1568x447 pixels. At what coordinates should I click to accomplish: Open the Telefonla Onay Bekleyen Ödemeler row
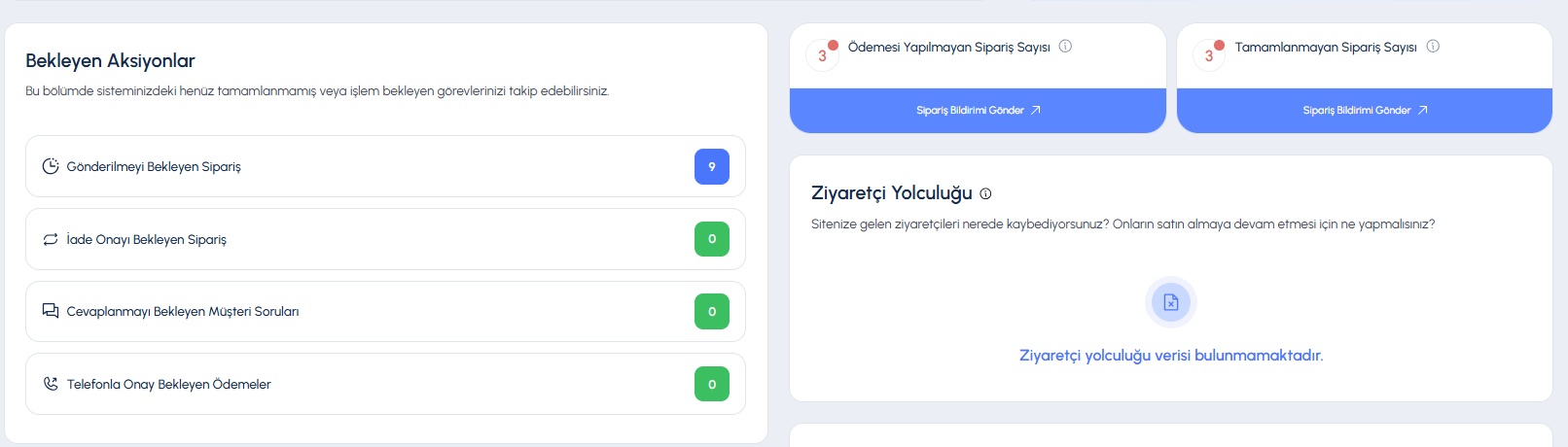coord(385,384)
